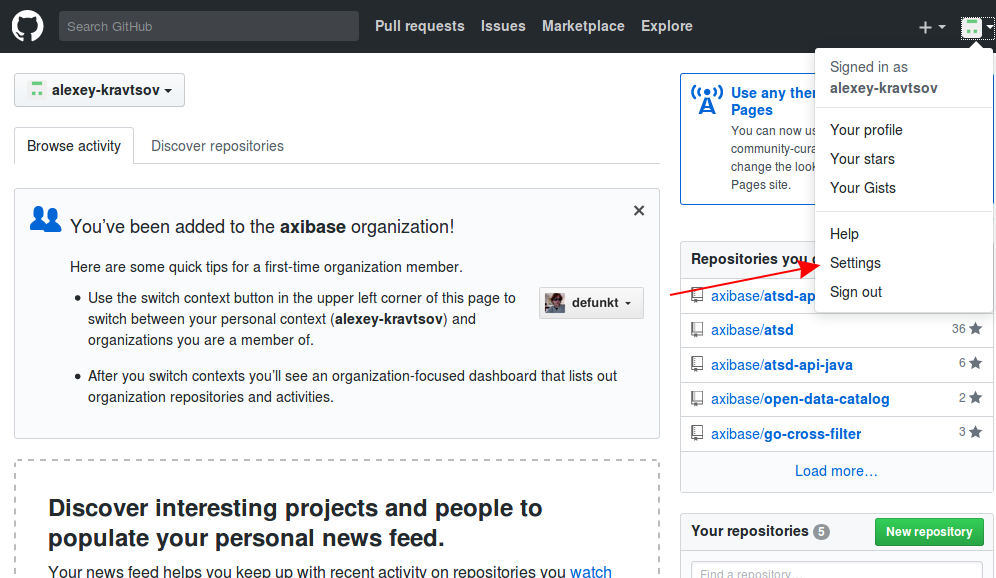Image resolution: width=996 pixels, height=578 pixels.
Task: Follow the watch link in news feed text
Action: click(591, 571)
